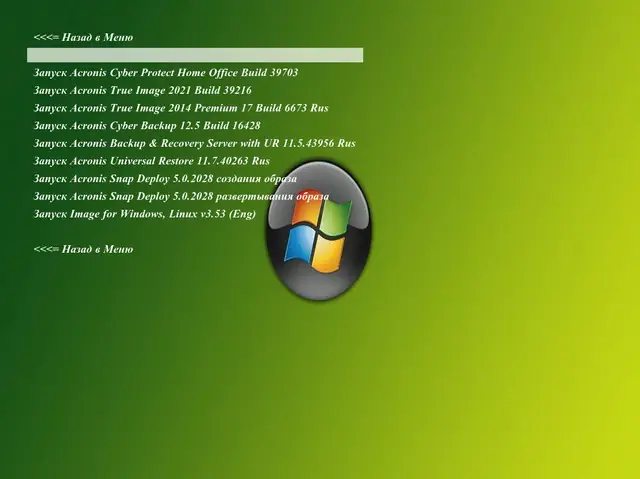Run Snap Deploy 5.0.2028 развертывания образа
640x479 pixels.
tap(181, 196)
